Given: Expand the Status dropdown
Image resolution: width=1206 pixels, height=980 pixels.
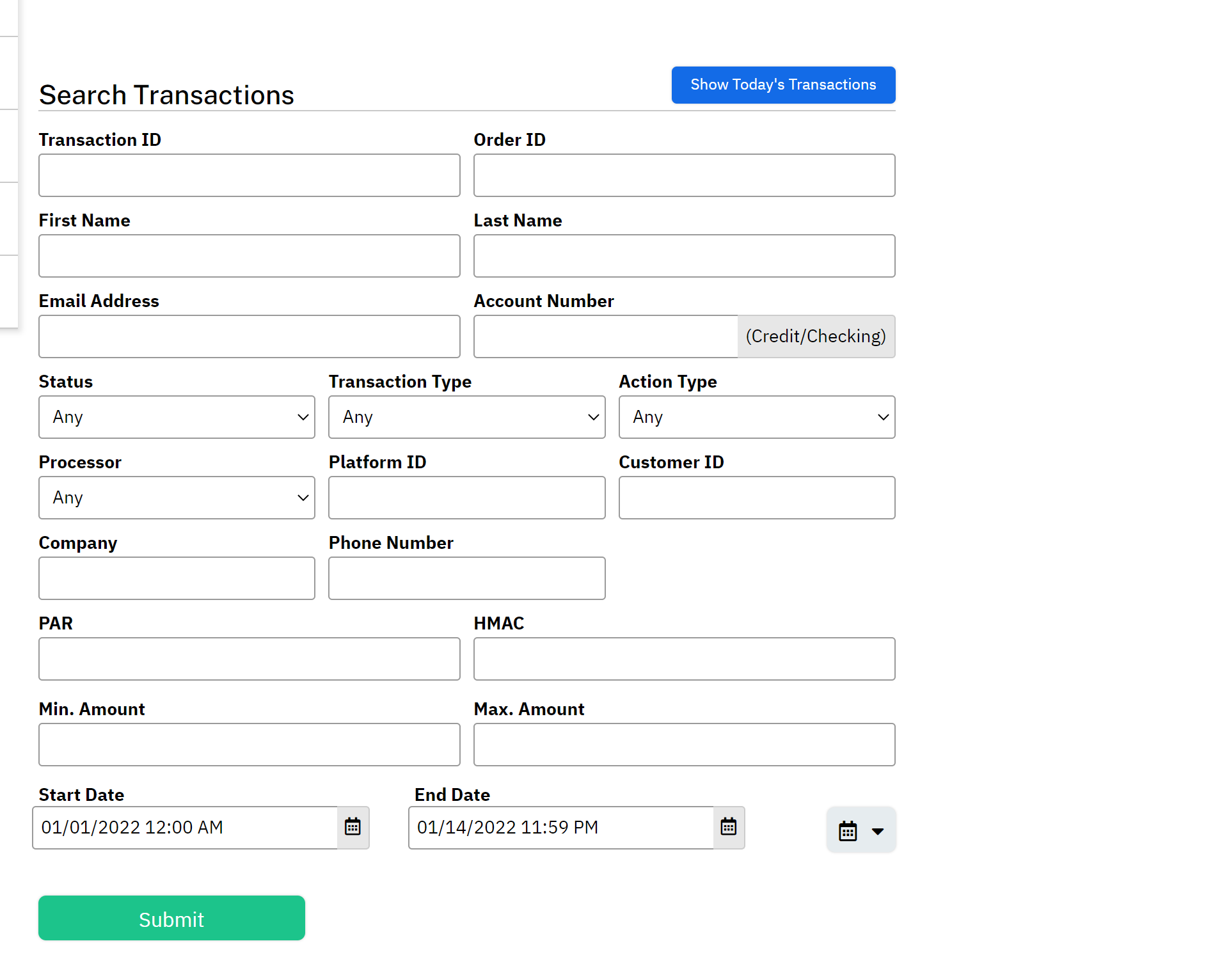Looking at the screenshot, I should coord(177,417).
